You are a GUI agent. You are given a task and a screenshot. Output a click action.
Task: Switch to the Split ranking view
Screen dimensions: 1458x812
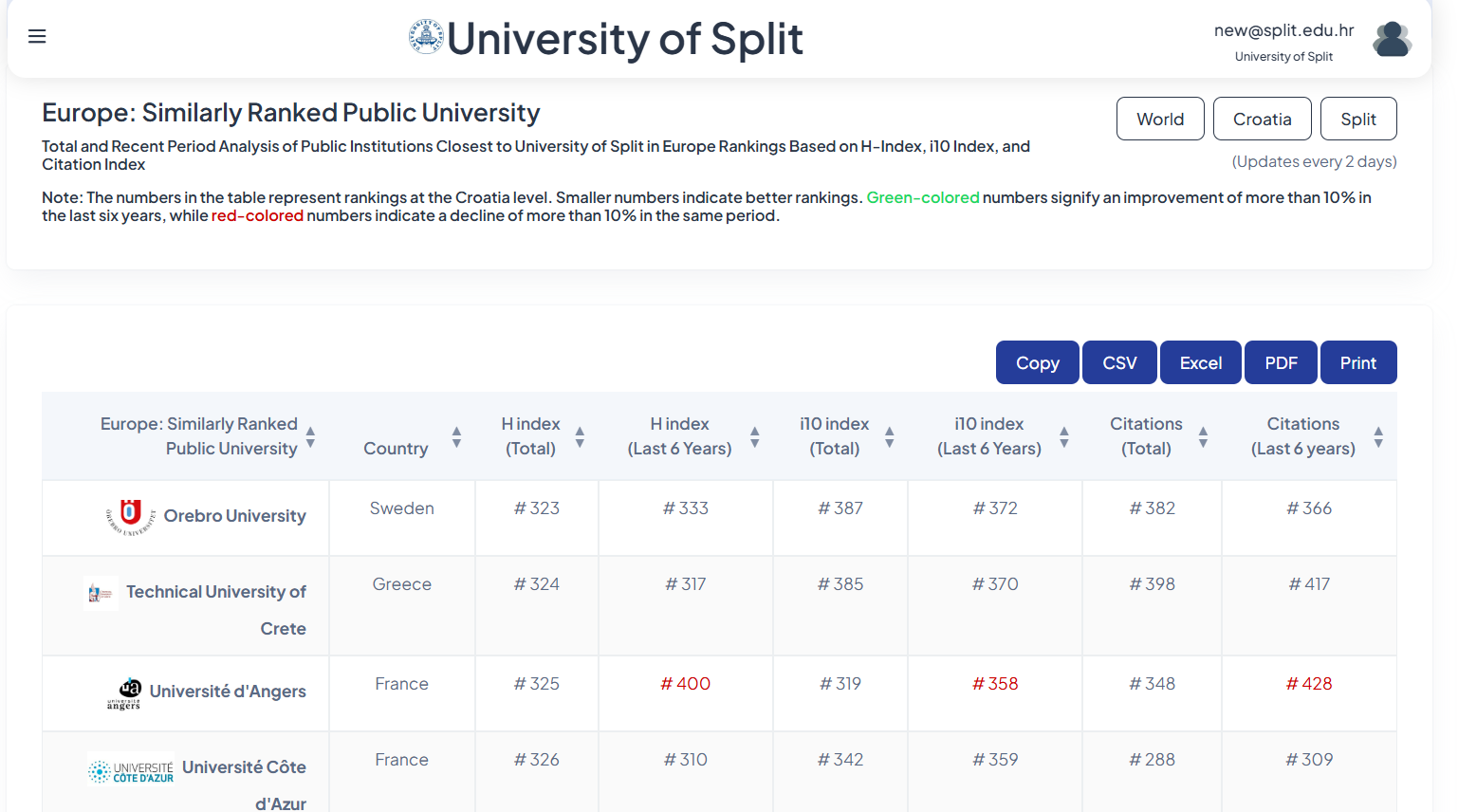[1358, 119]
